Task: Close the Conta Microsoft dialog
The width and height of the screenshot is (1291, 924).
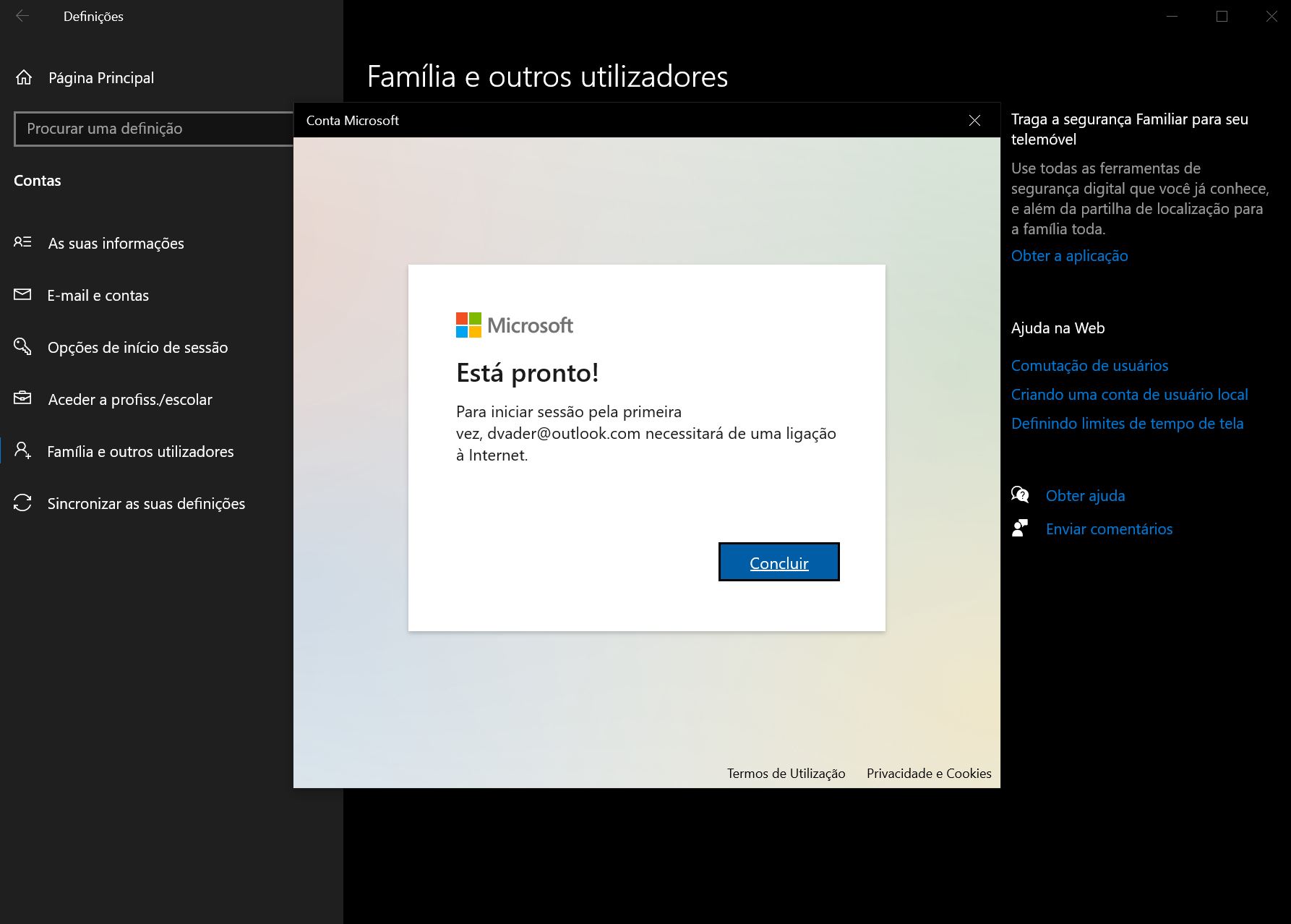Action: (x=974, y=120)
